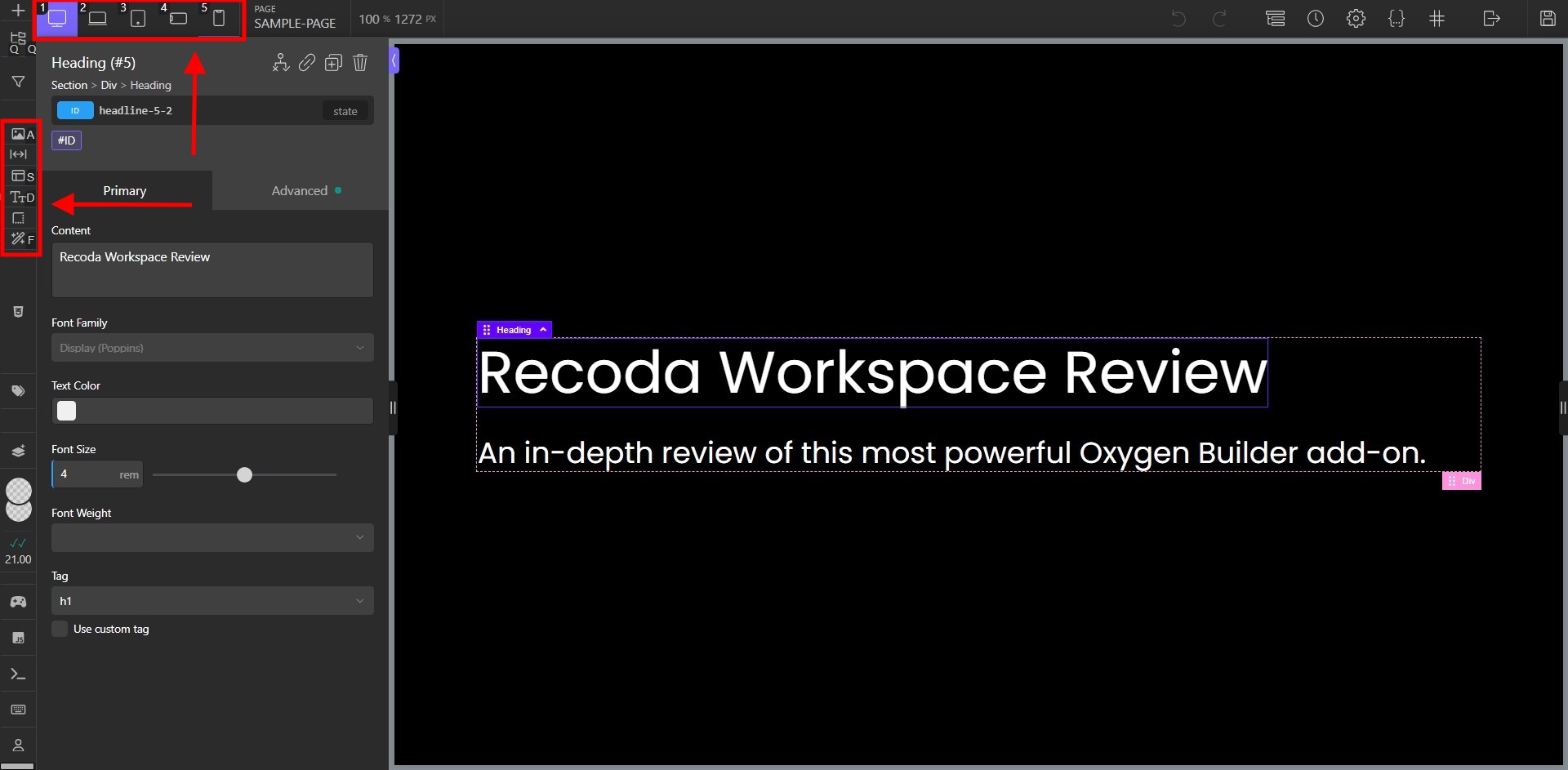Click the state button next to the ID field

click(345, 110)
